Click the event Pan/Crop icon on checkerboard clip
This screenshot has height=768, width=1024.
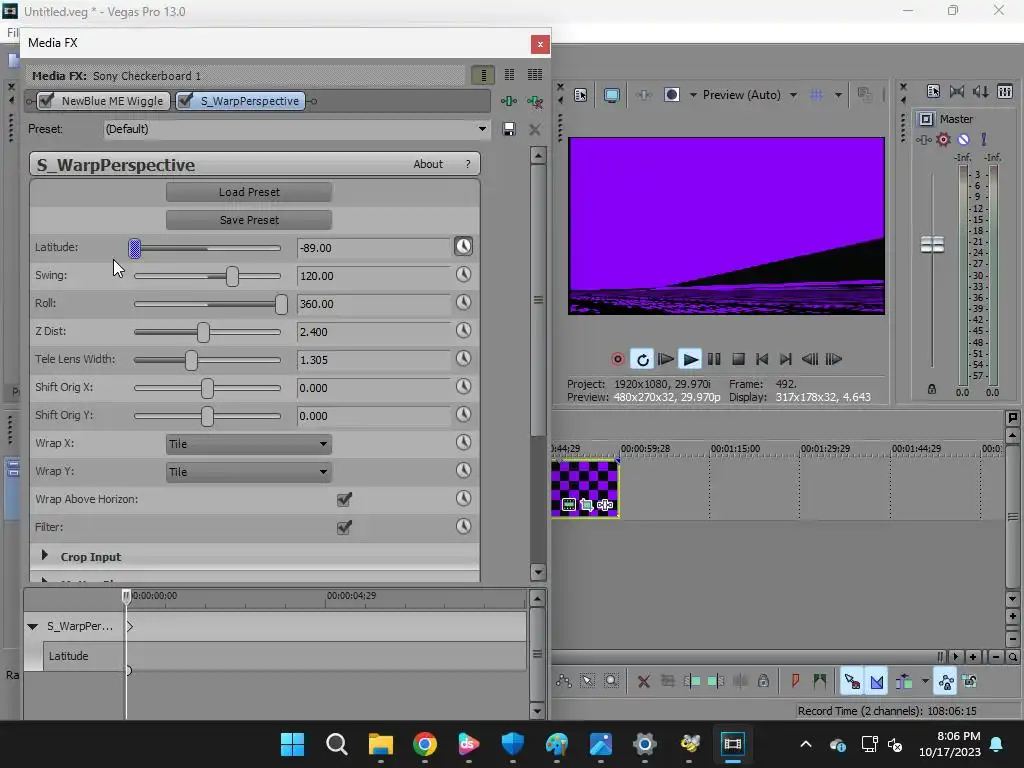tap(586, 505)
